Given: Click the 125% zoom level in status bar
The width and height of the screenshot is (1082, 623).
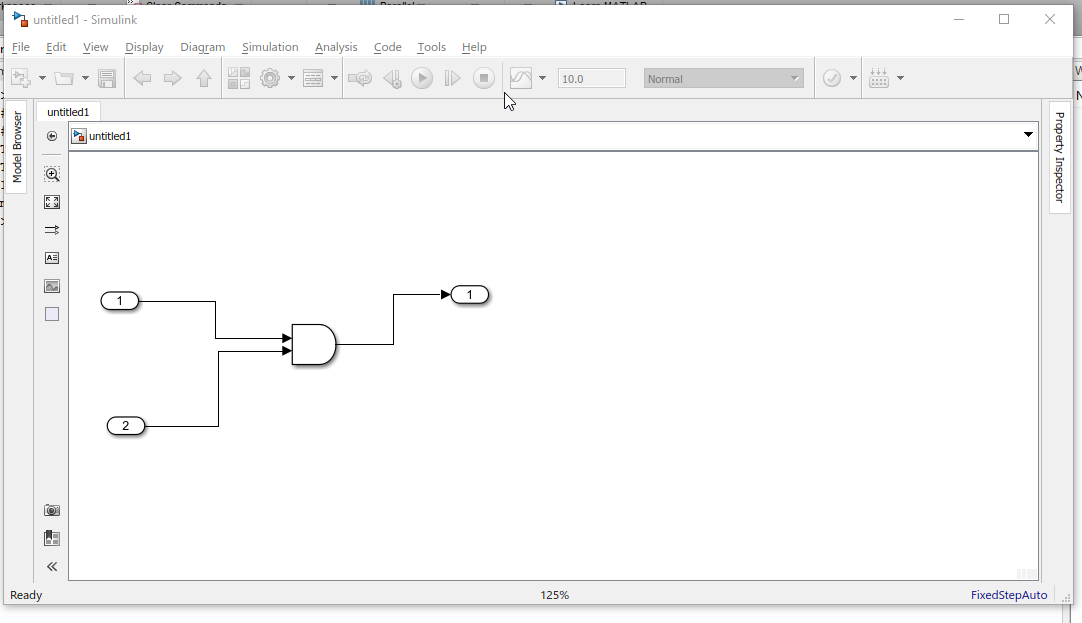Looking at the screenshot, I should point(555,595).
